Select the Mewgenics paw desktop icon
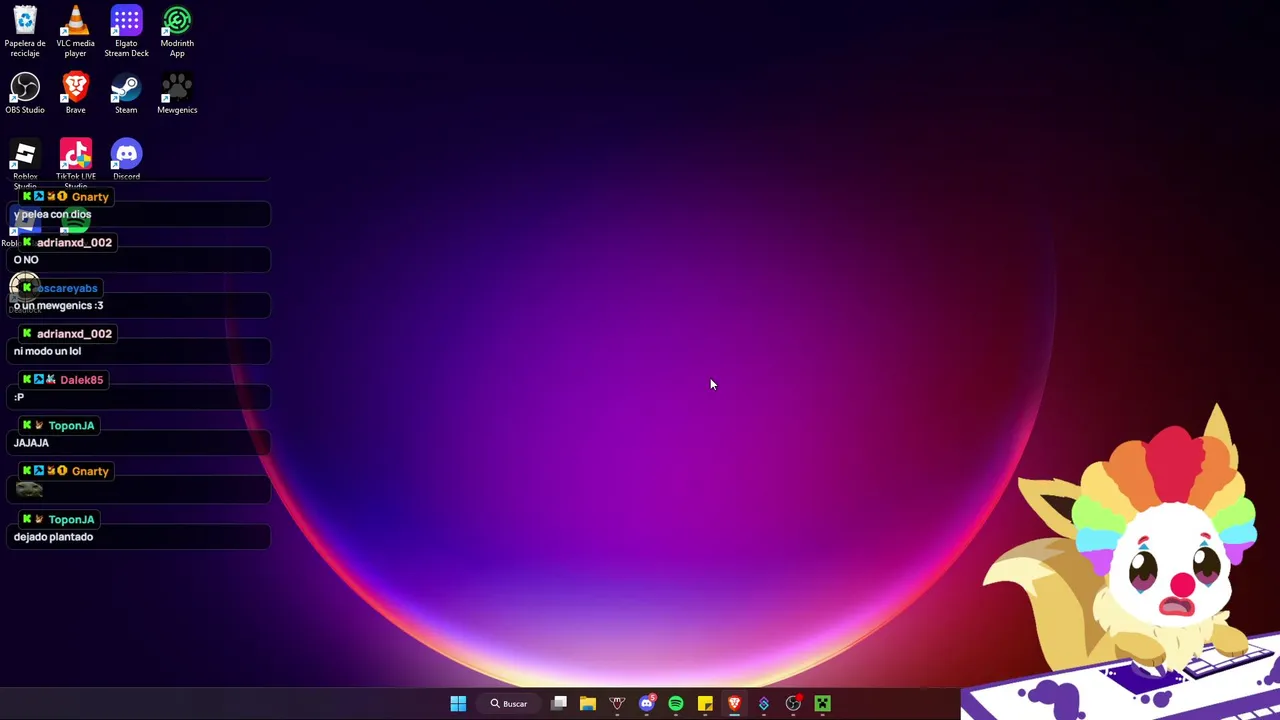1280x720 pixels. pos(177,94)
